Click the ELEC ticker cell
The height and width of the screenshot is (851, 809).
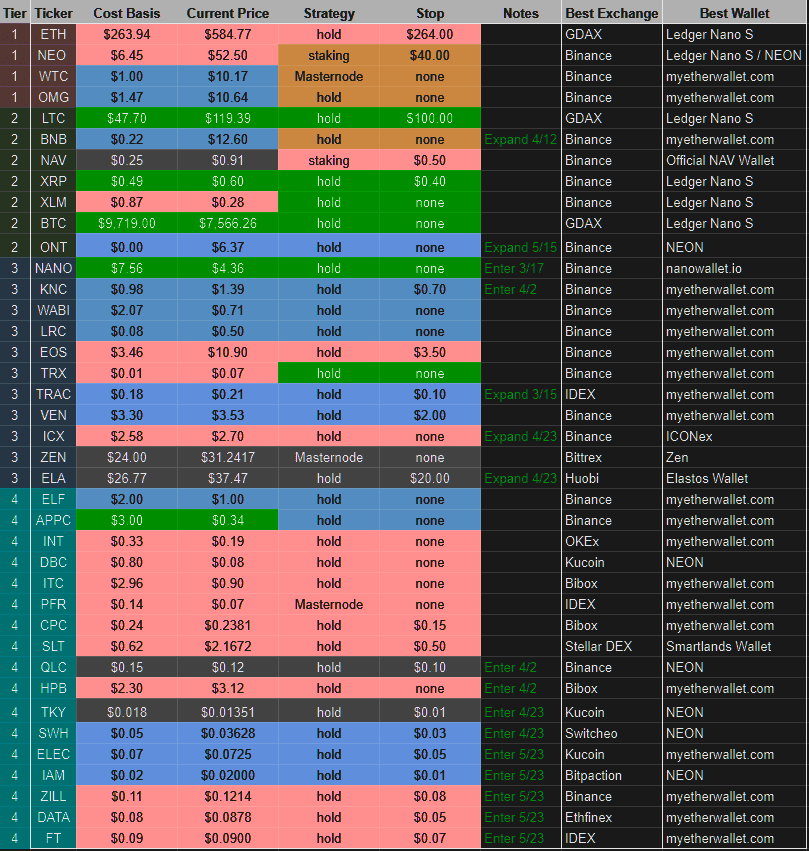pos(53,754)
